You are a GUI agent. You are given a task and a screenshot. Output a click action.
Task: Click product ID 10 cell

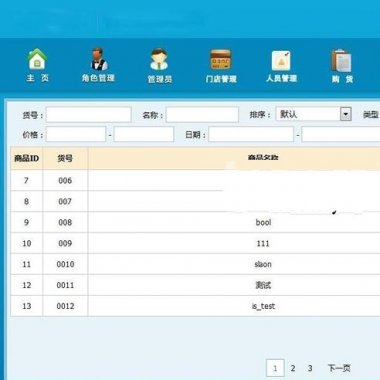pos(27,243)
